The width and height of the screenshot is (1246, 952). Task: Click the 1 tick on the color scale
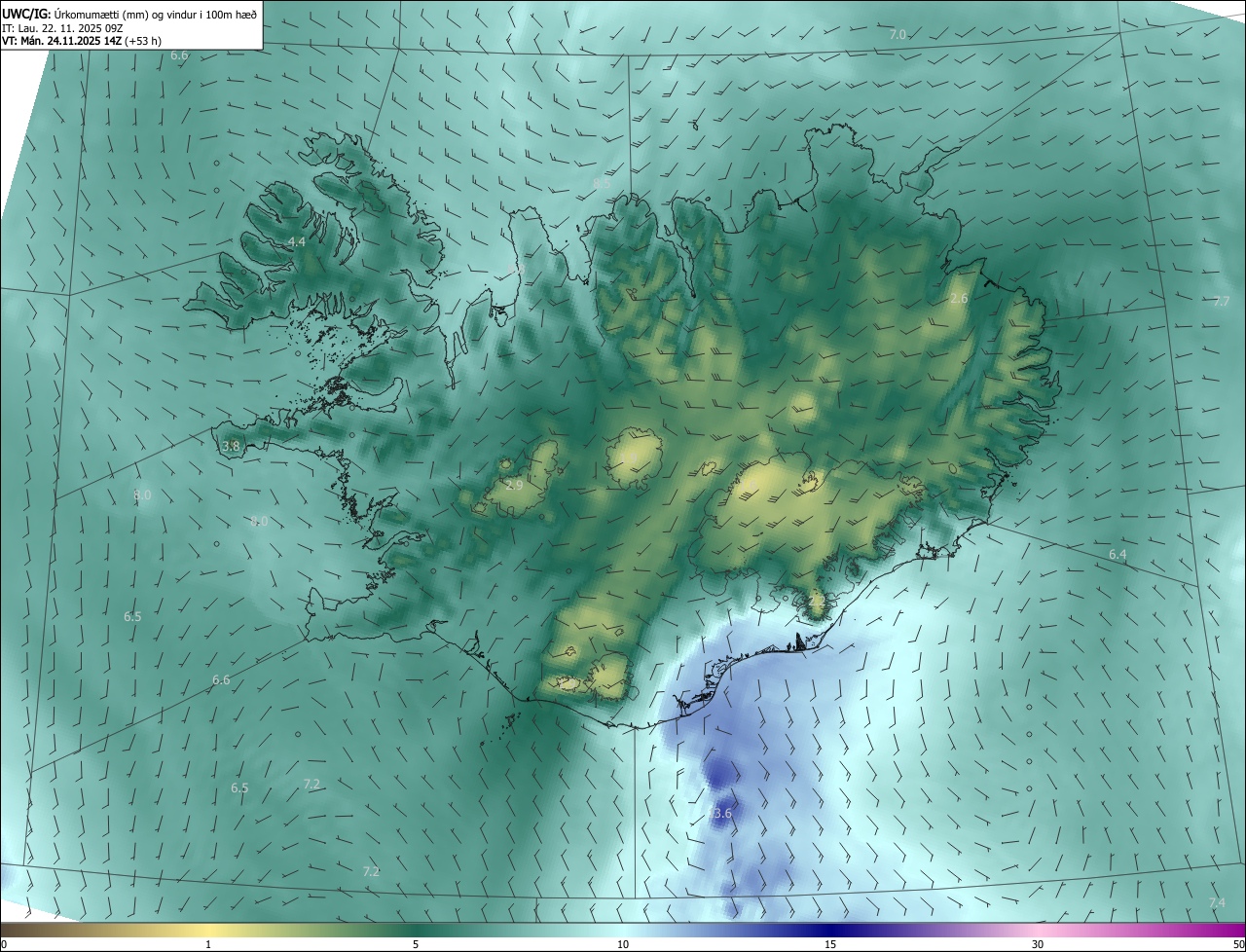pyautogui.click(x=208, y=945)
